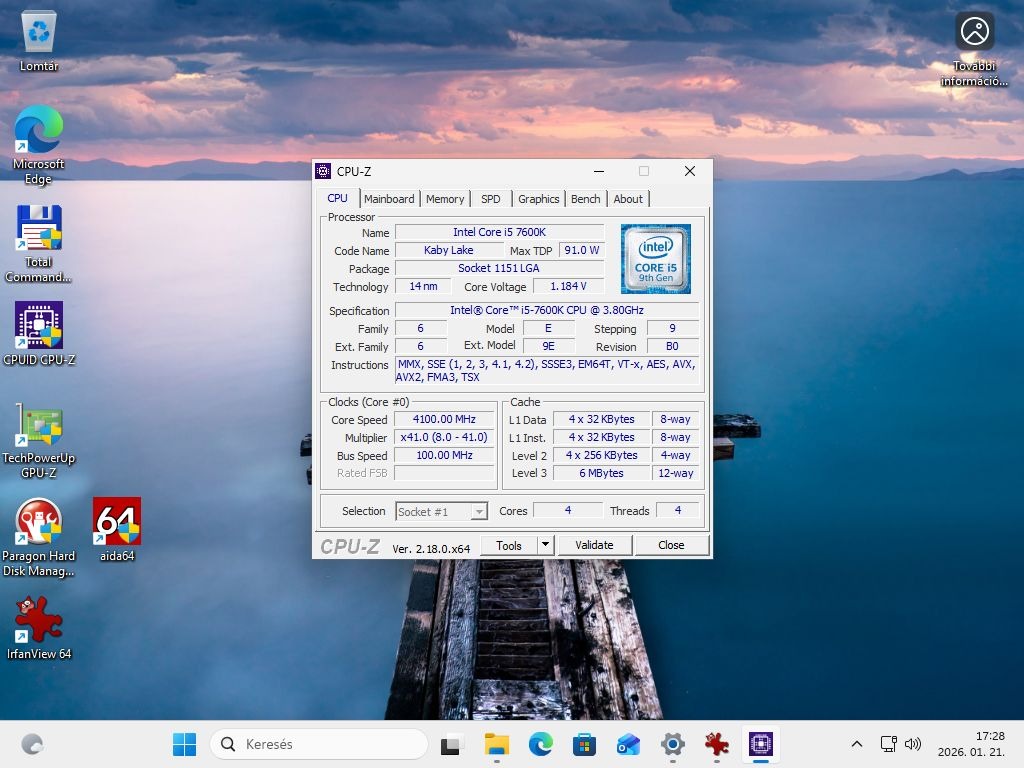1024x768 pixels.
Task: Open File Explorer from the taskbar
Action: (x=496, y=744)
